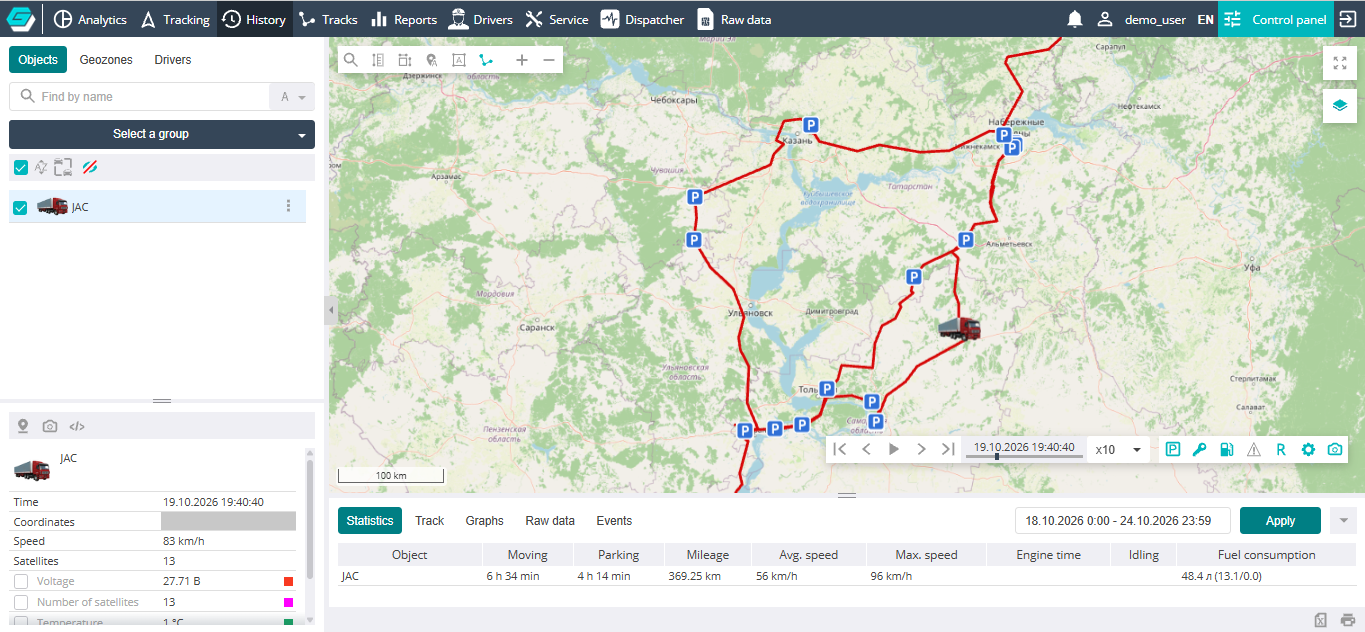Open the playback speed x10 dropdown

1118,450
